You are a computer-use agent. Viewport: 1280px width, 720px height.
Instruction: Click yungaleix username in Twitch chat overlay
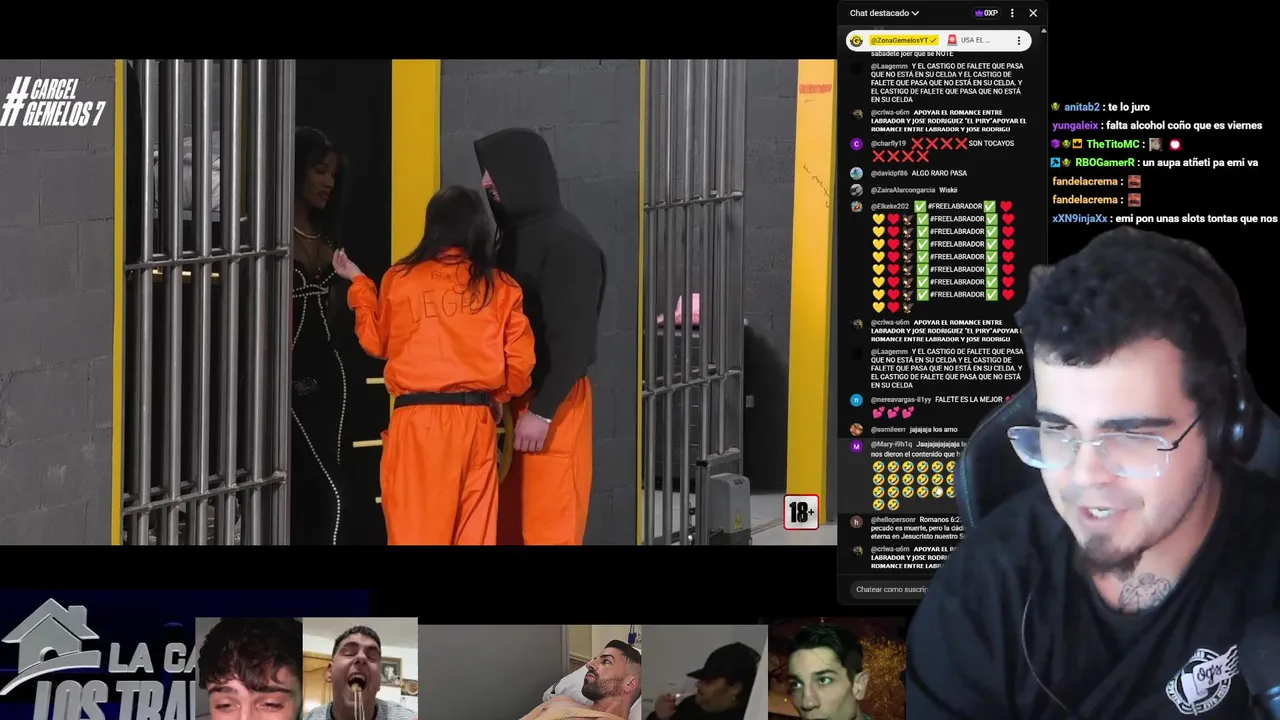coord(1075,126)
